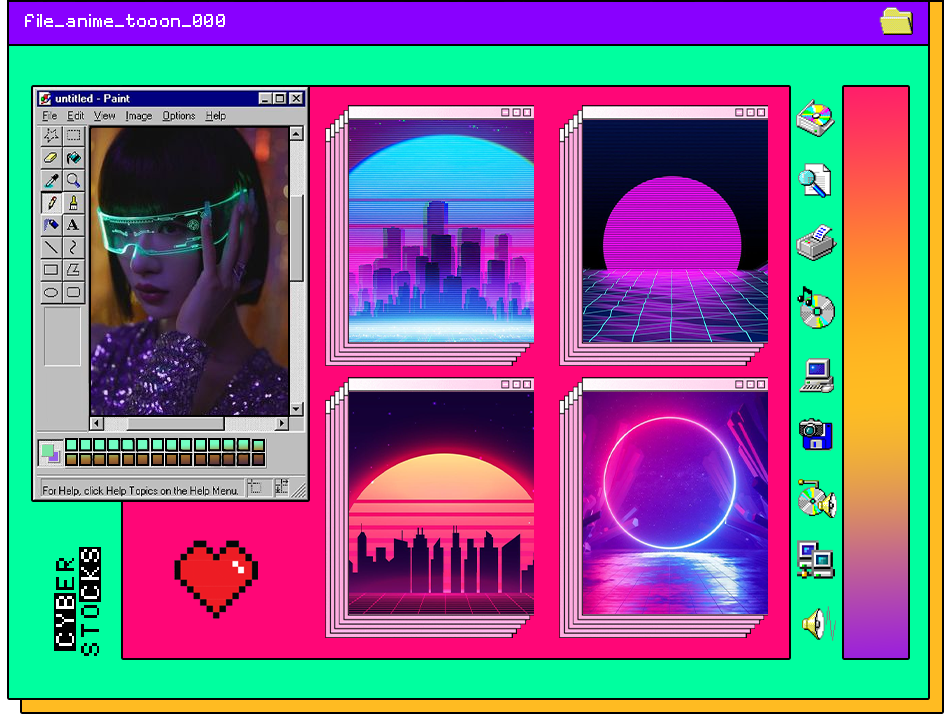This screenshot has height=723, width=950.
Task: Click the photo canvas of woman with glowing visor
Action: coord(189,271)
